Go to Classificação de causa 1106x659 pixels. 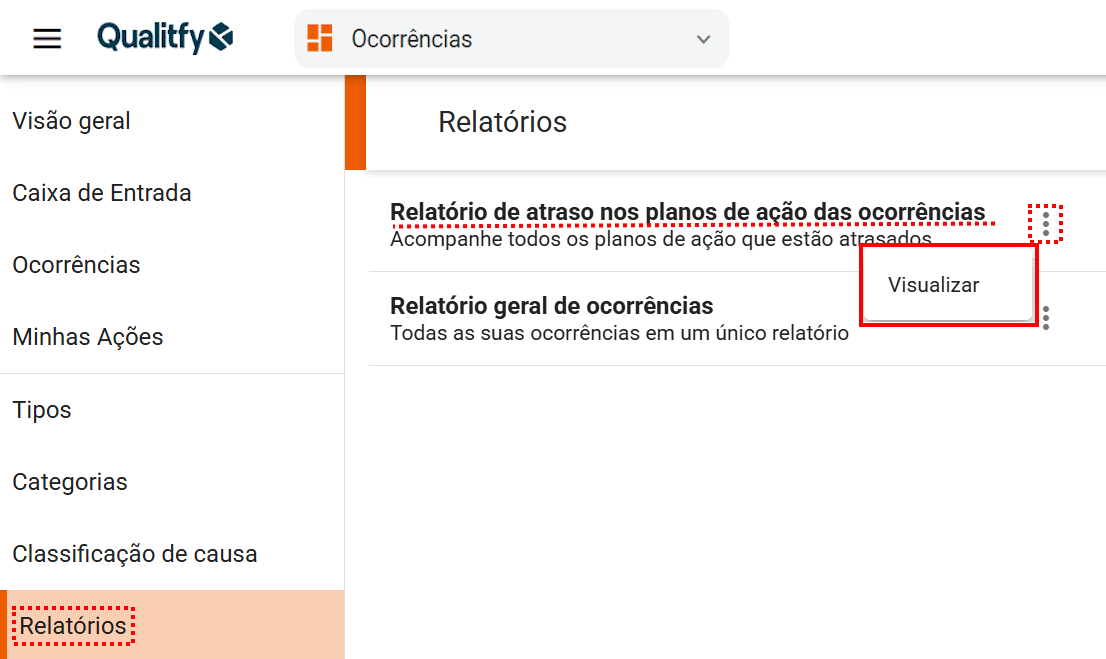pyautogui.click(x=135, y=554)
